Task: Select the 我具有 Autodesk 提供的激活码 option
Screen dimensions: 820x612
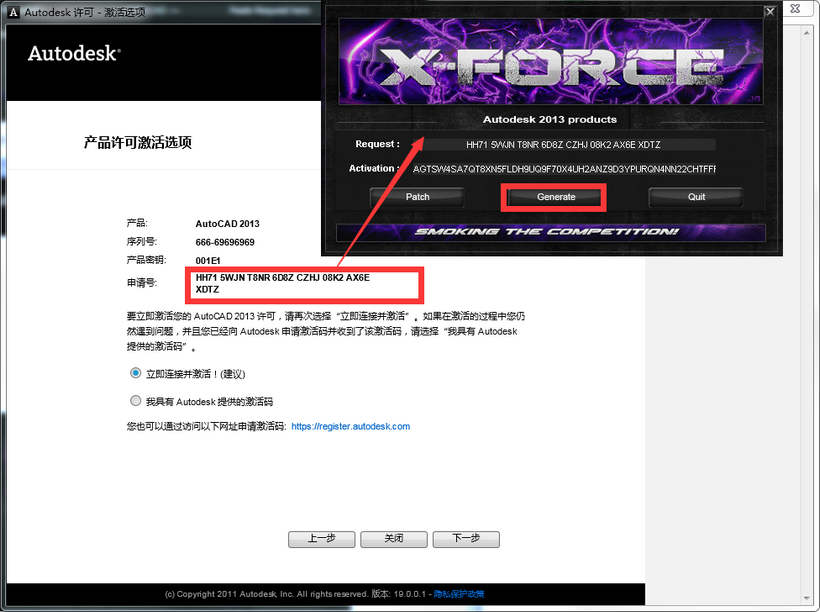Action: click(135, 400)
